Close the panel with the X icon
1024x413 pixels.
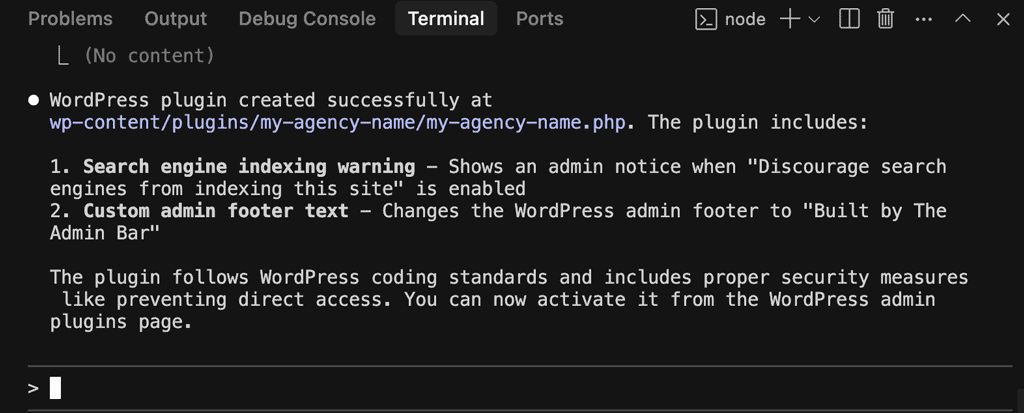coord(1003,20)
